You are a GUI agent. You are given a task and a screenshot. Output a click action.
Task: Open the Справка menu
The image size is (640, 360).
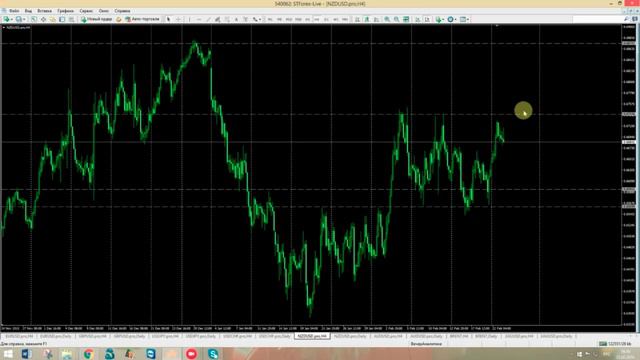[122, 11]
